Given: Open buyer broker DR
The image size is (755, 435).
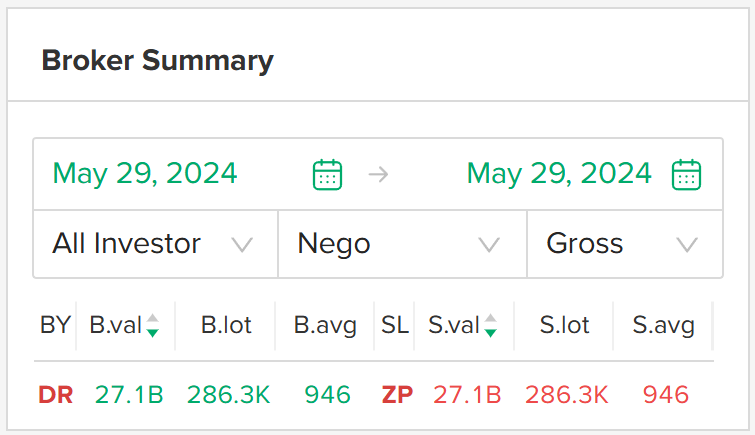Looking at the screenshot, I should (x=56, y=395).
